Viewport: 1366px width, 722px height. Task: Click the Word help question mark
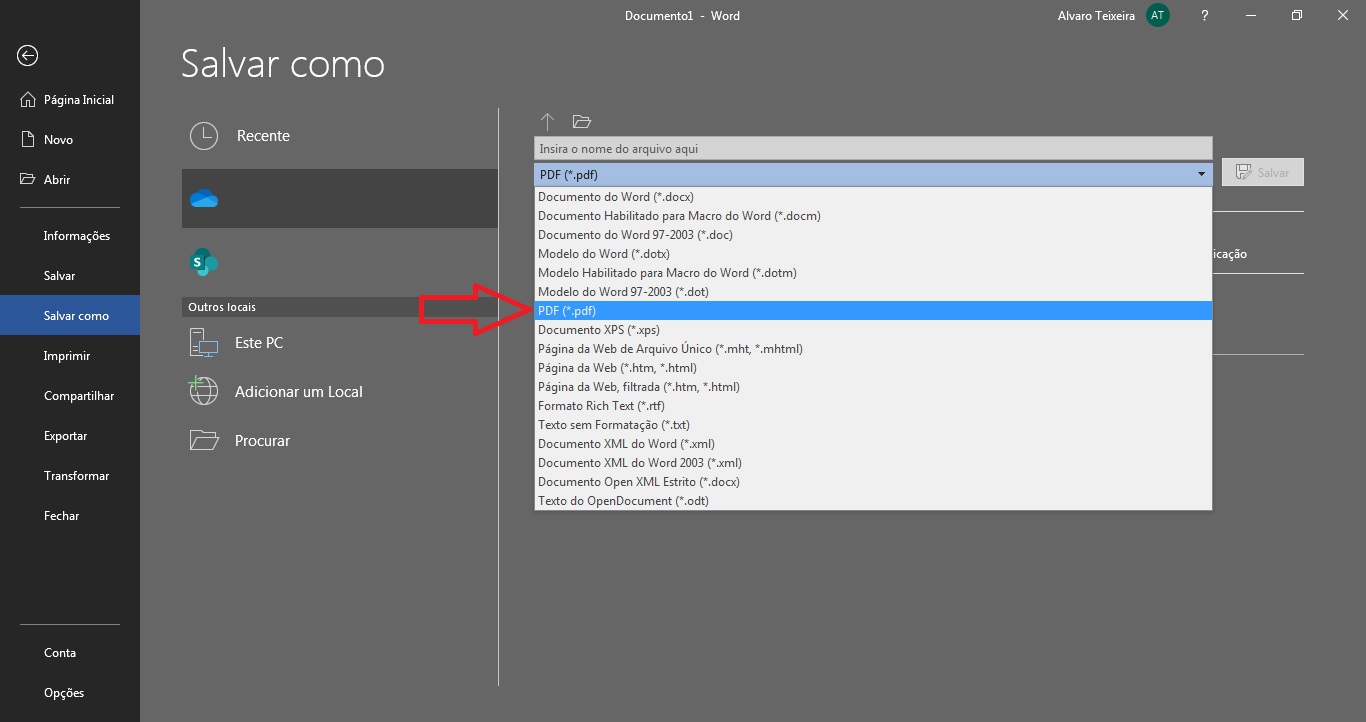coord(1204,15)
